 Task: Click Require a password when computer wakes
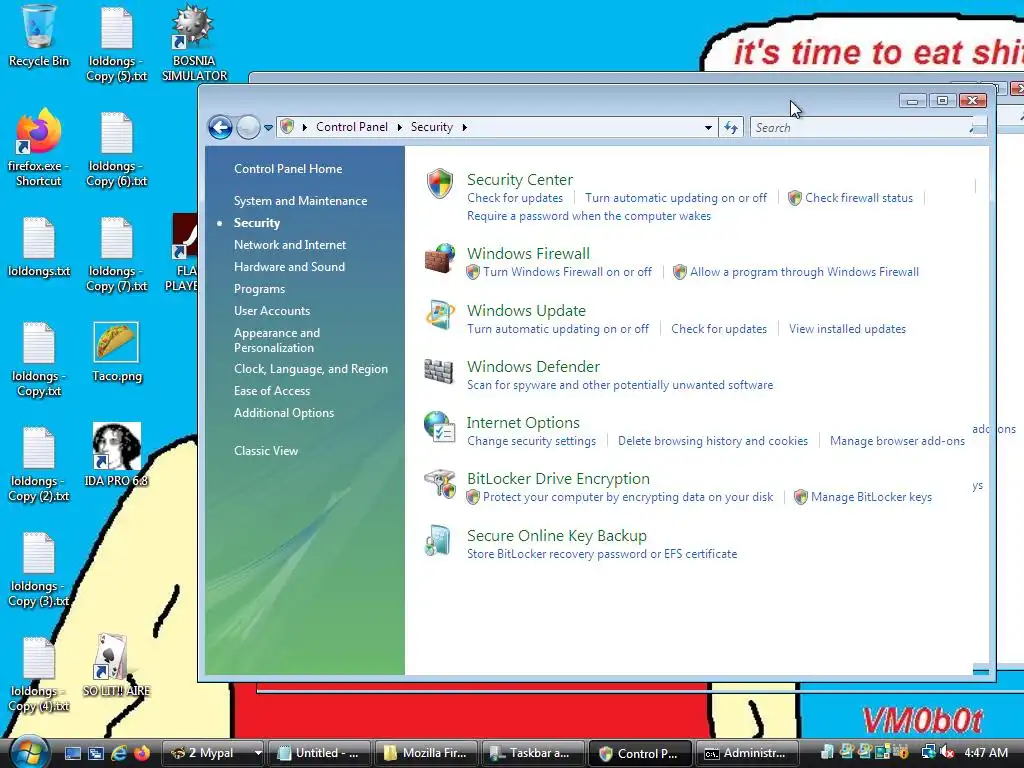tap(588, 216)
